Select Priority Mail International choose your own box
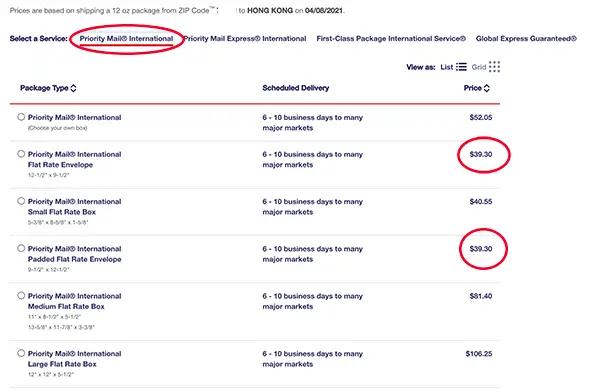Image resolution: width=600 pixels, height=392 pixels. point(21,117)
